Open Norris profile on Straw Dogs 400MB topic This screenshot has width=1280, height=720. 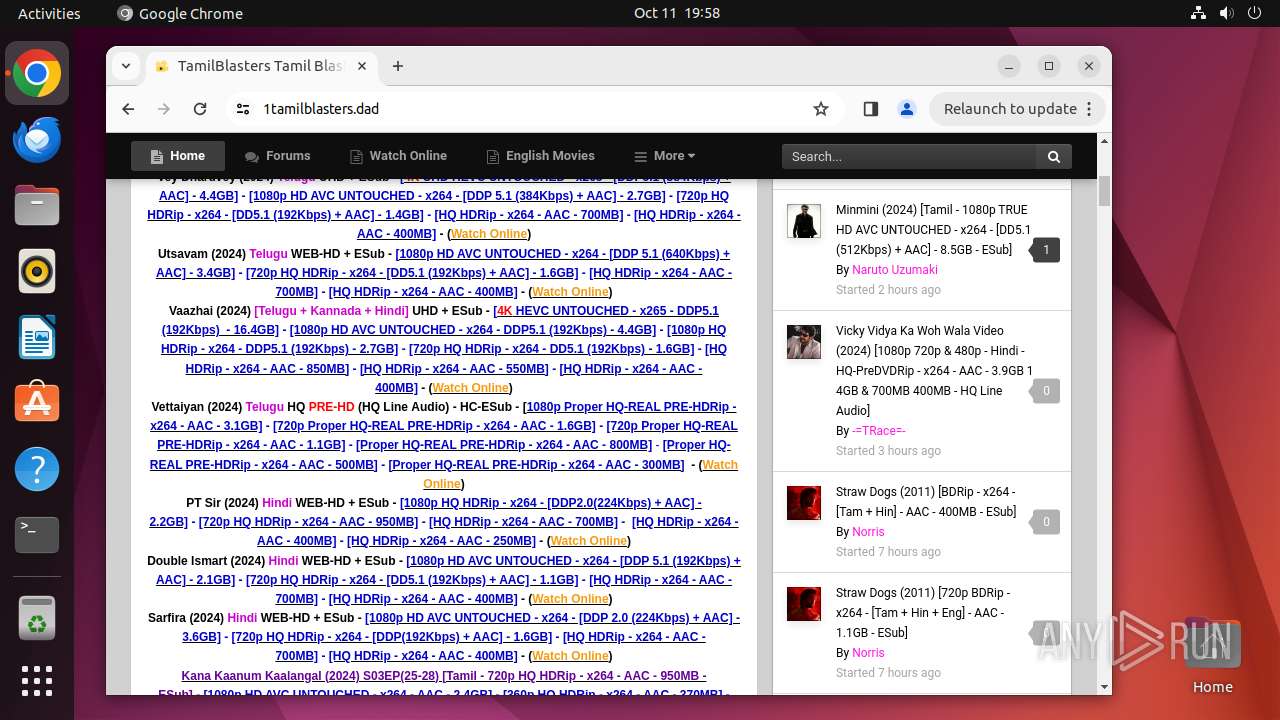868,531
